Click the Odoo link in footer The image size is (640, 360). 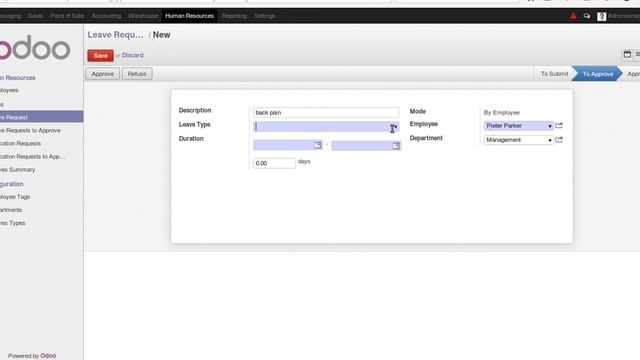pos(48,356)
